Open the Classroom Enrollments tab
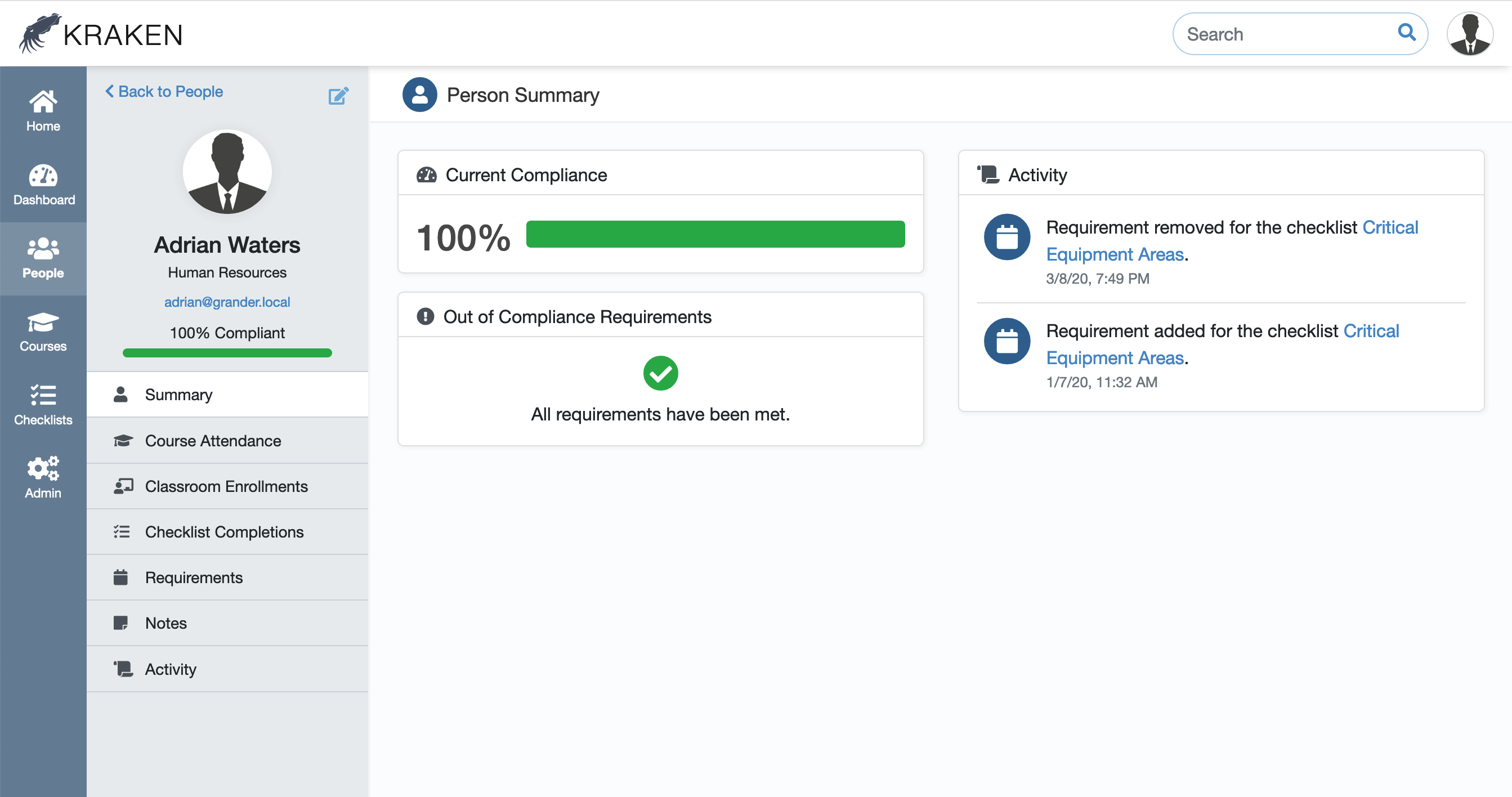The image size is (1512, 797). coord(227,486)
